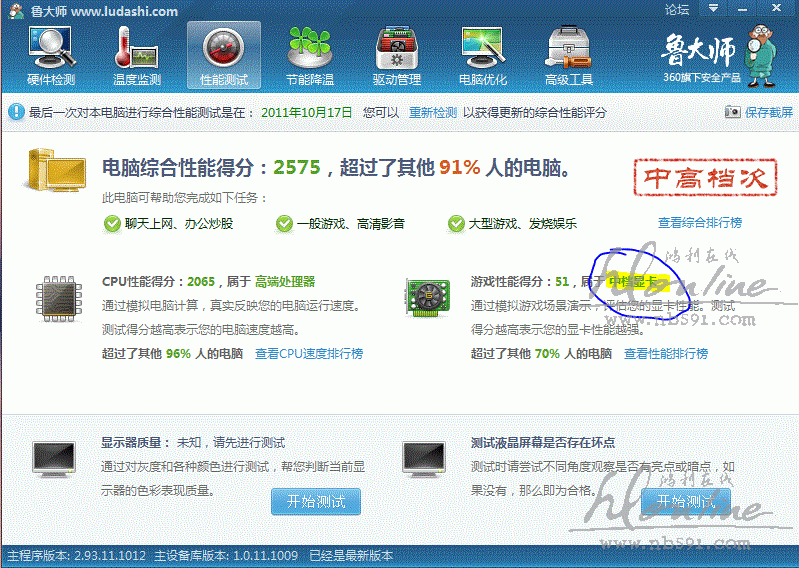Click the 中高档次 red stamp badge
This screenshot has height=568, width=799.
[706, 177]
